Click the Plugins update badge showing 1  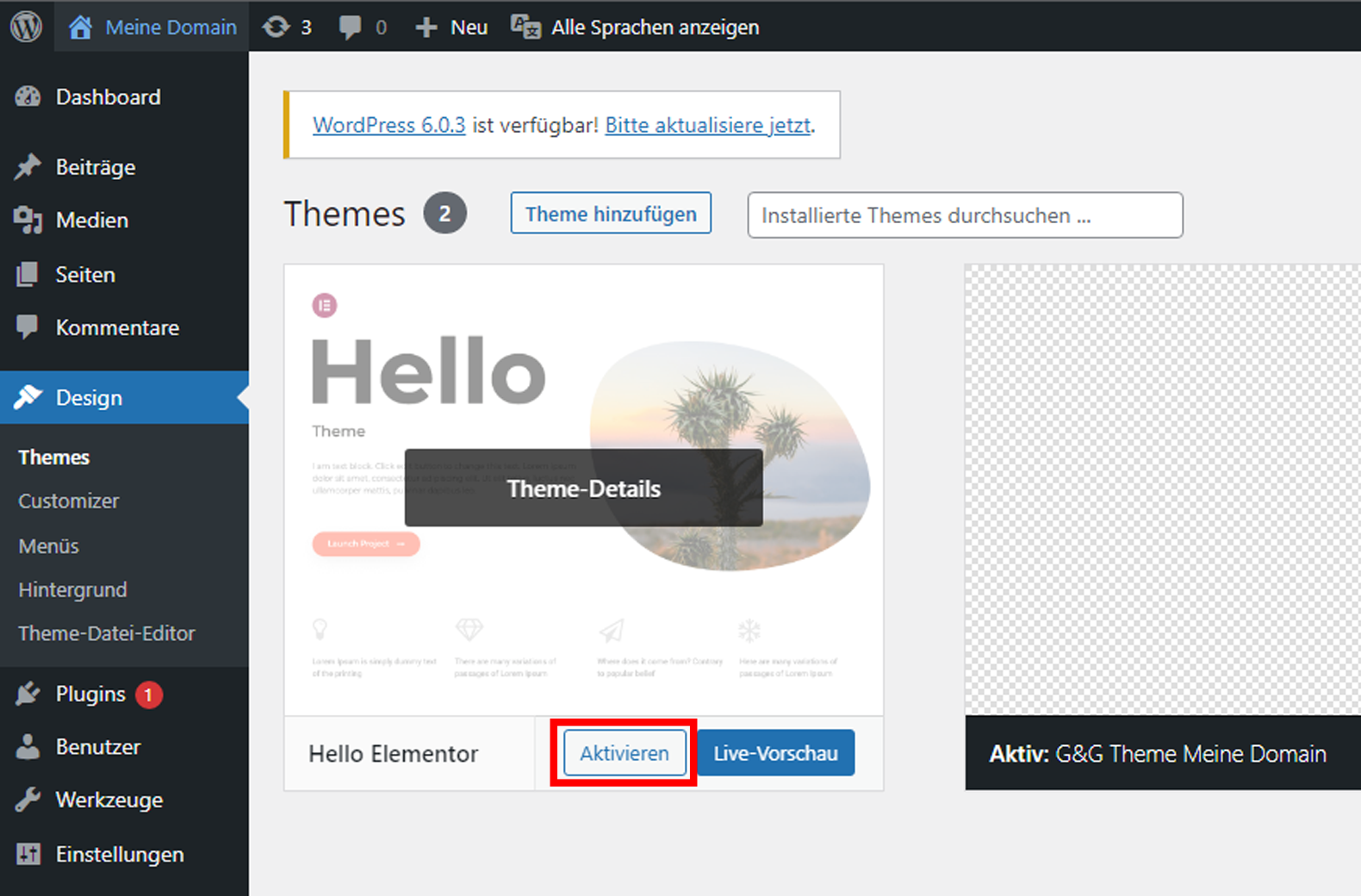pos(148,694)
